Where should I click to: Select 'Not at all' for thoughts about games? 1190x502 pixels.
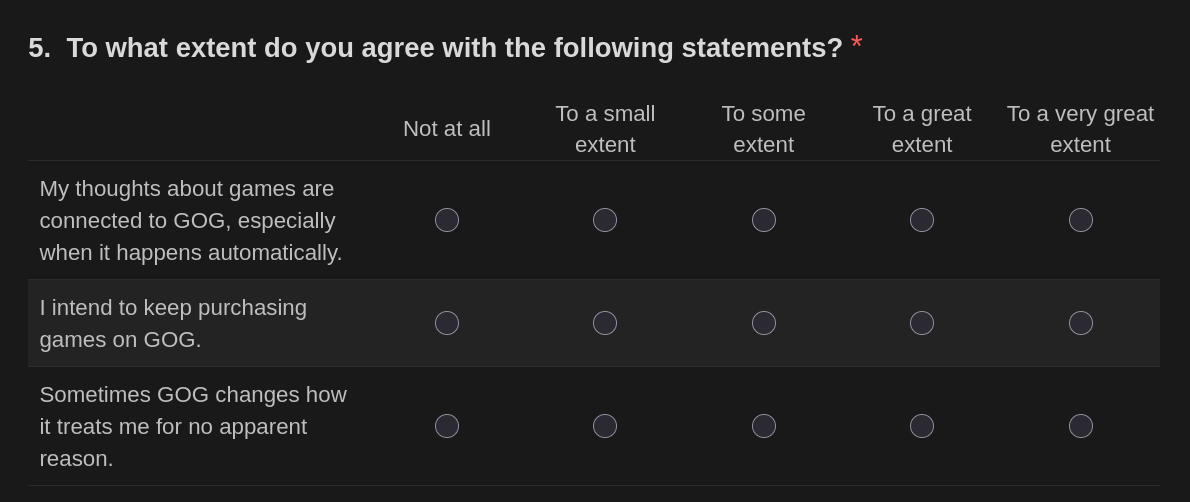(447, 220)
